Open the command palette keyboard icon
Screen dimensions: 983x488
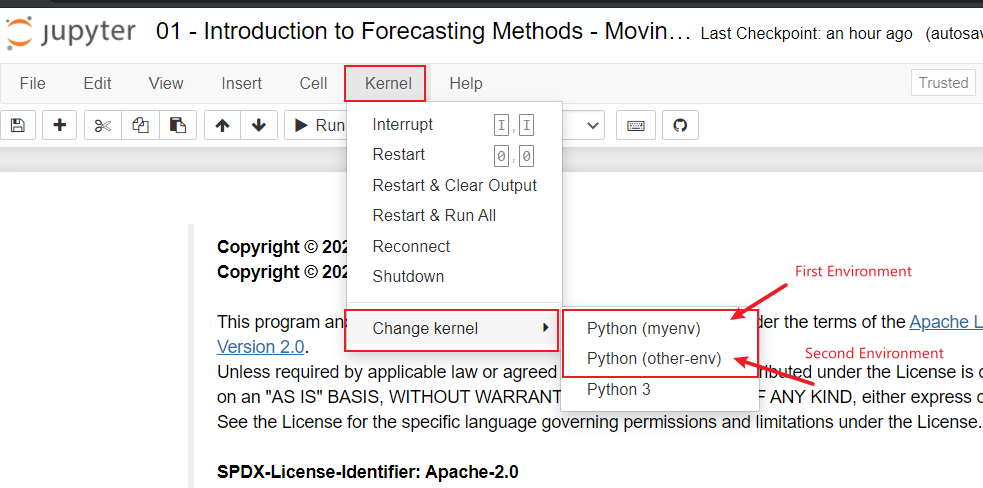coord(636,125)
